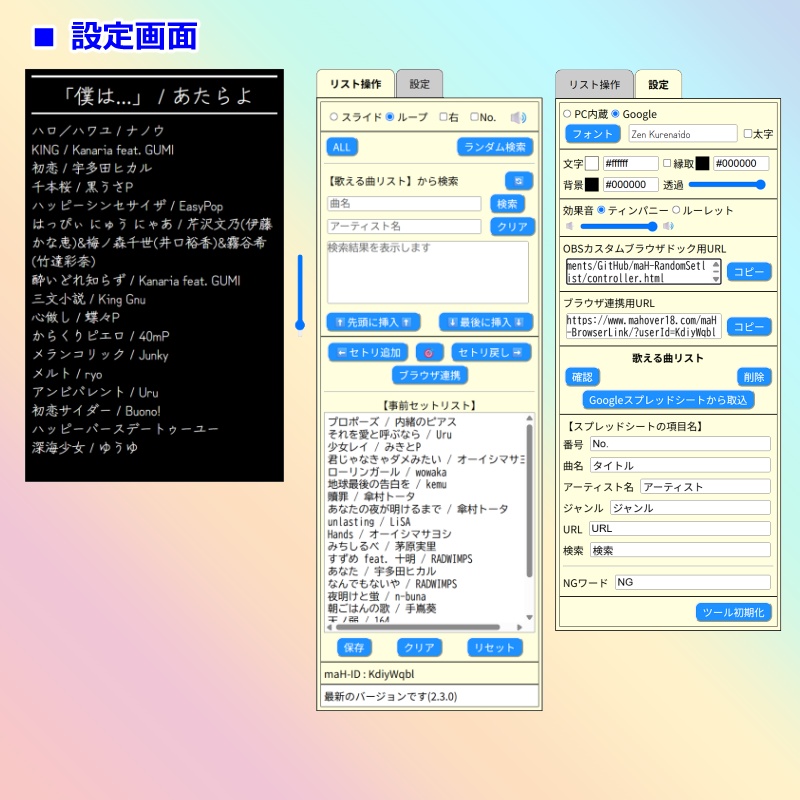Click the loud speaker icon after the 効果音 volume slider
The image size is (800, 800).
click(x=668, y=226)
